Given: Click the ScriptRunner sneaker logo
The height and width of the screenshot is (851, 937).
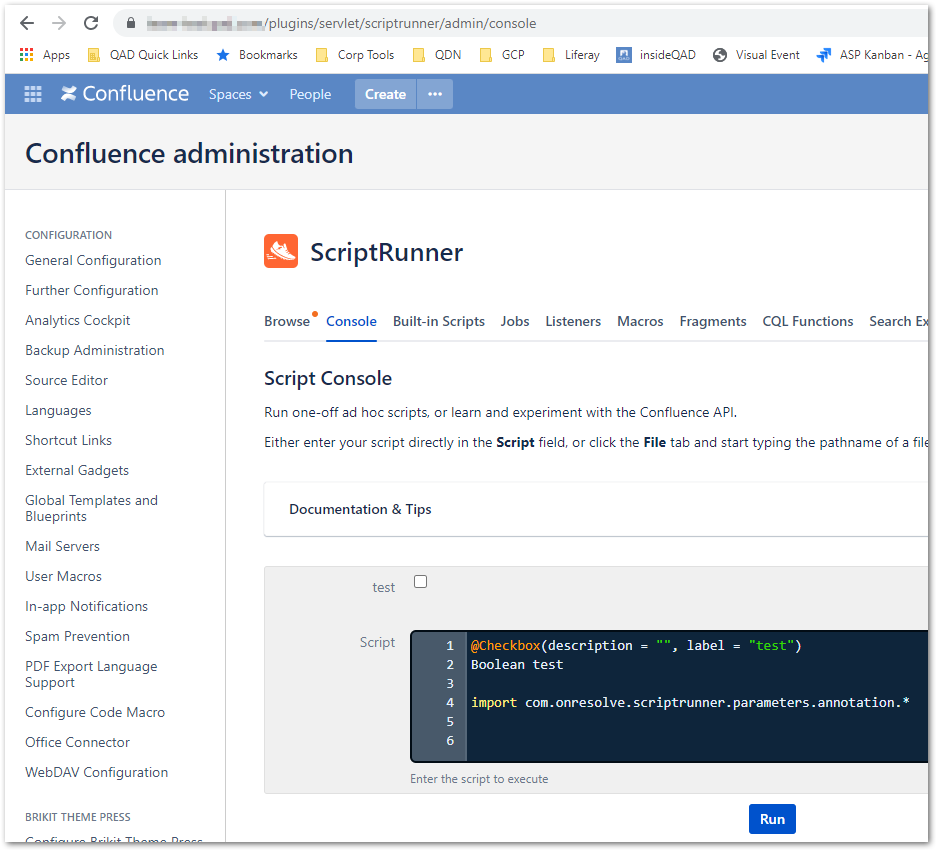Looking at the screenshot, I should click(x=281, y=251).
